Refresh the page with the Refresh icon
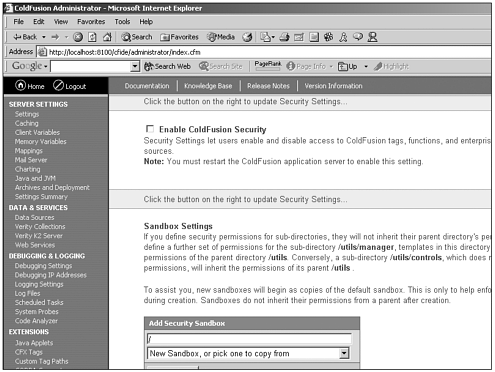The width and height of the screenshot is (495, 372). [92, 37]
